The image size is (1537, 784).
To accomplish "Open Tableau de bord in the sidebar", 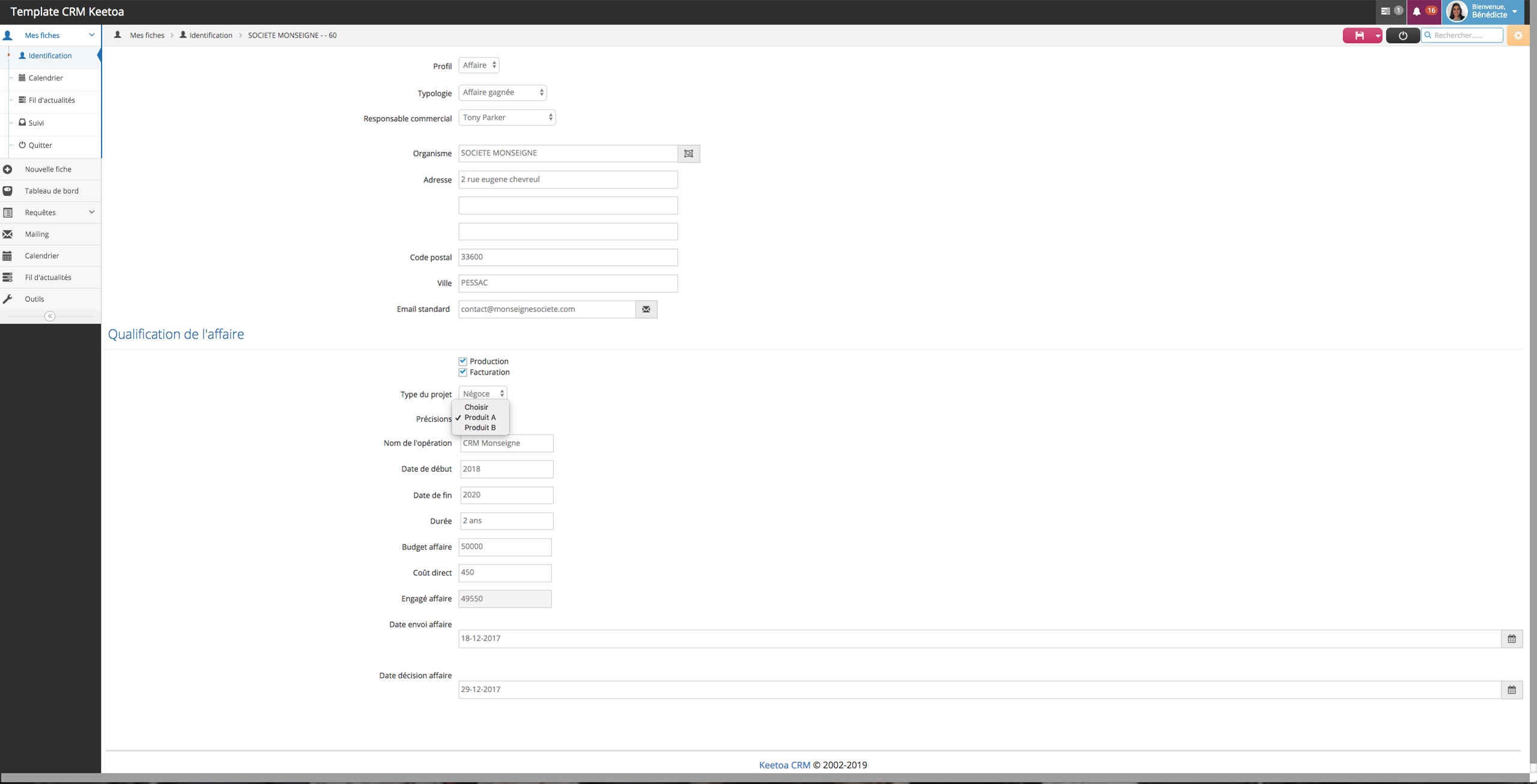I will [x=51, y=191].
